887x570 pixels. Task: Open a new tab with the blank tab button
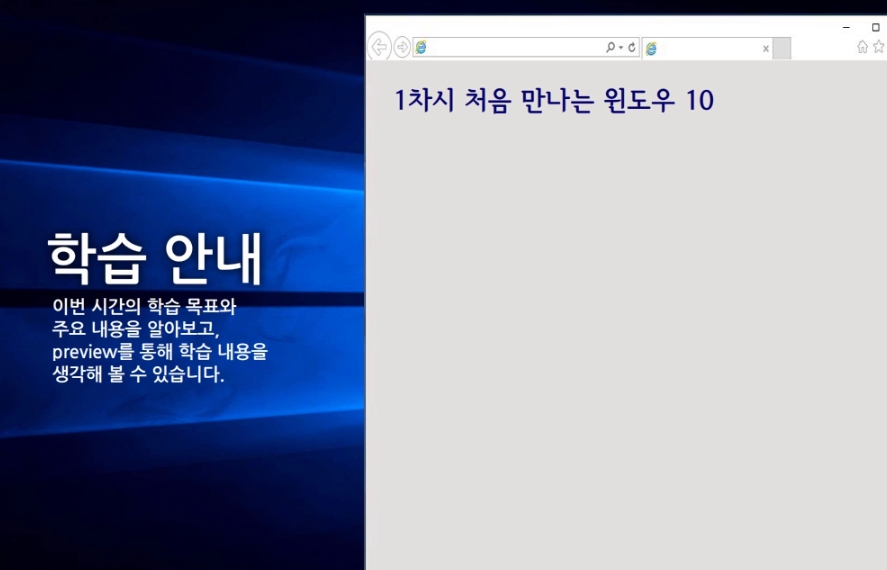point(782,49)
